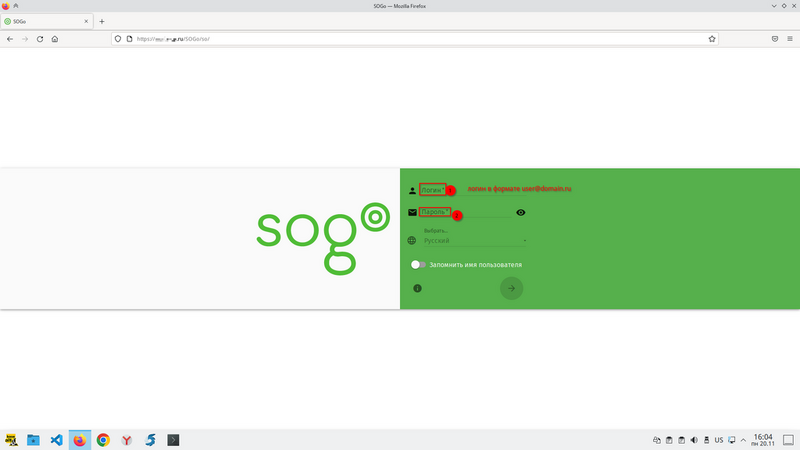Open Google Chrome from the taskbar

point(103,439)
